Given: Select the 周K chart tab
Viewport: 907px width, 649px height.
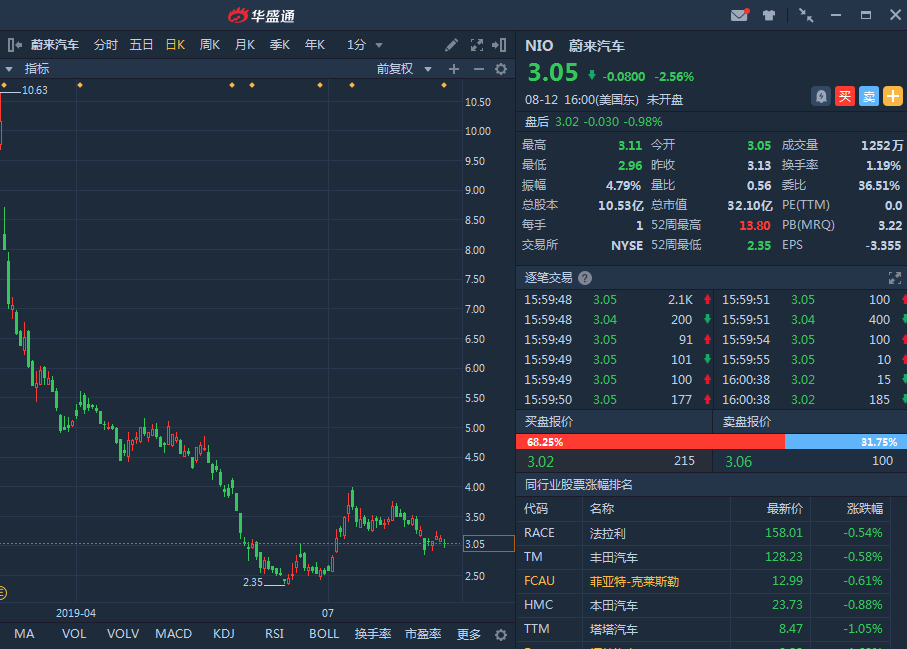Looking at the screenshot, I should 209,45.
